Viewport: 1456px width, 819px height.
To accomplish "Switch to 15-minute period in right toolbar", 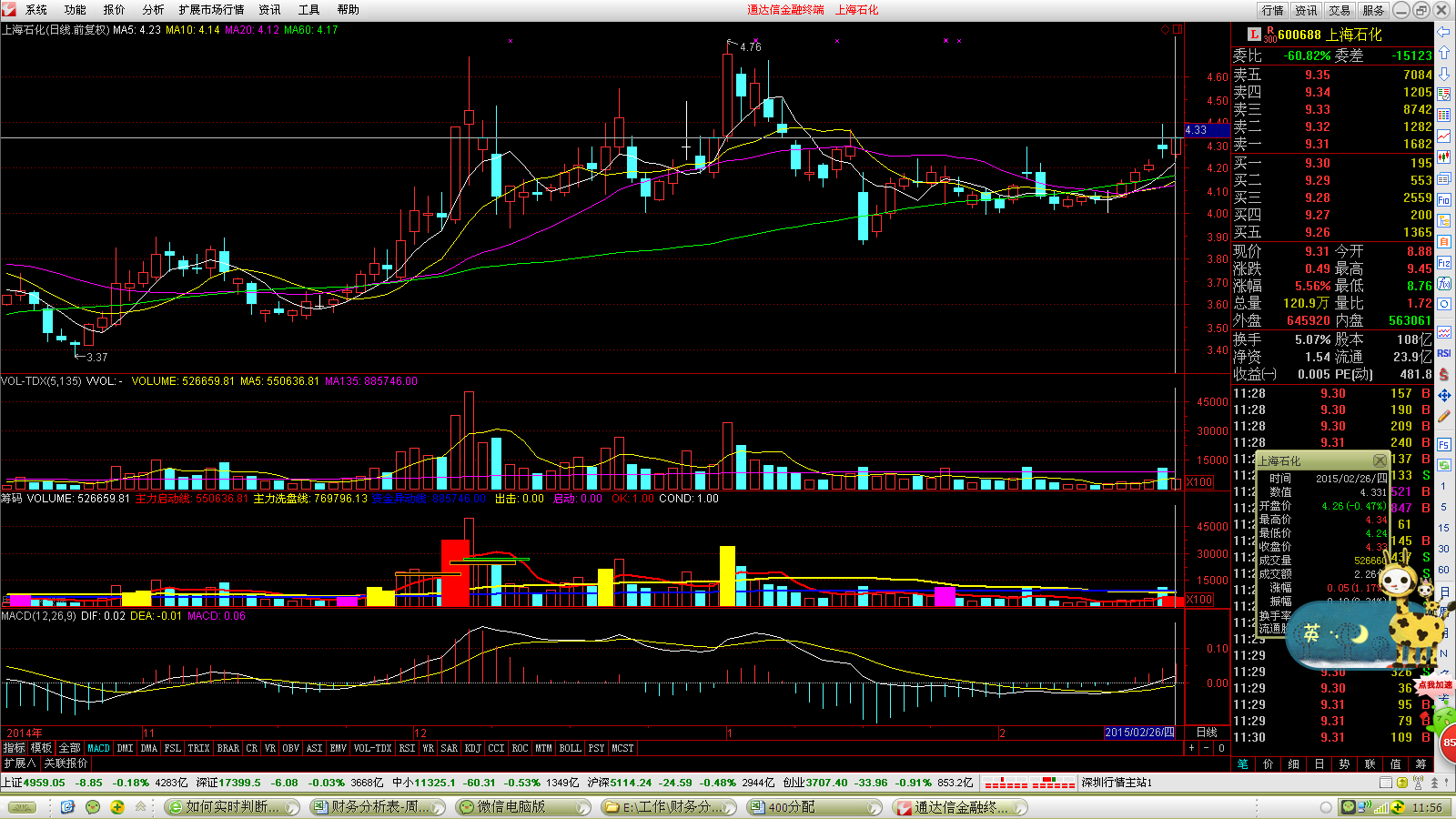I will click(1444, 528).
